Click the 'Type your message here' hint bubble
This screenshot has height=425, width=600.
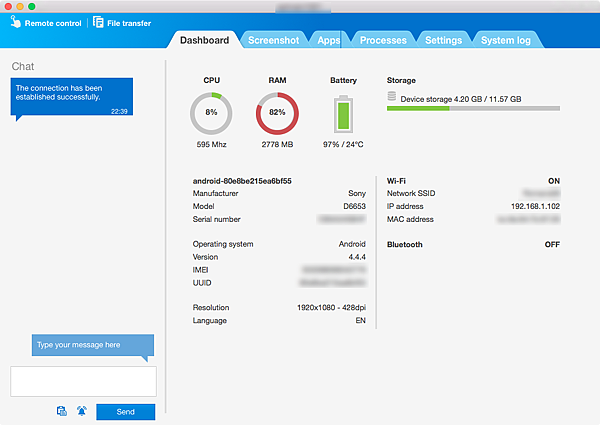93,345
